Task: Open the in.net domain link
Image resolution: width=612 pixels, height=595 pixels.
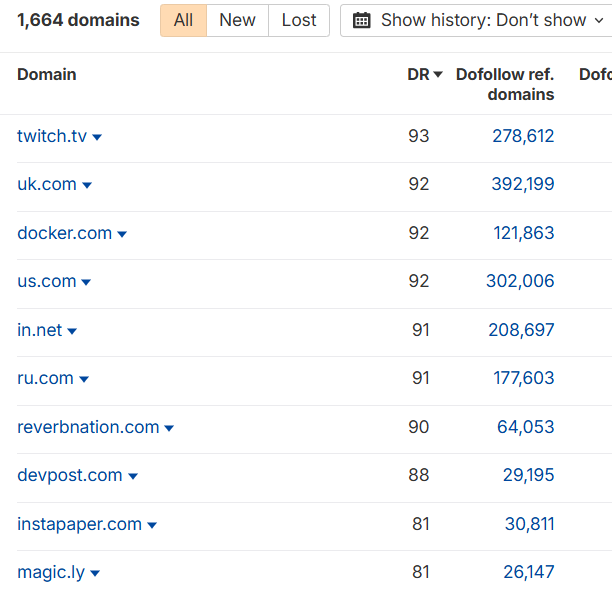Action: coord(39,330)
